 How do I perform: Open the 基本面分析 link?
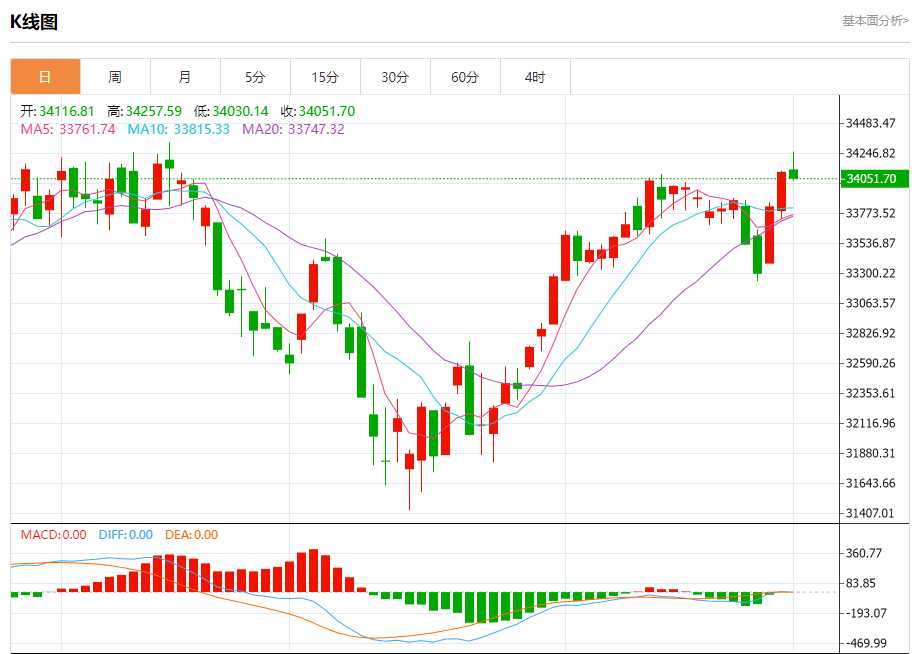tap(876, 21)
